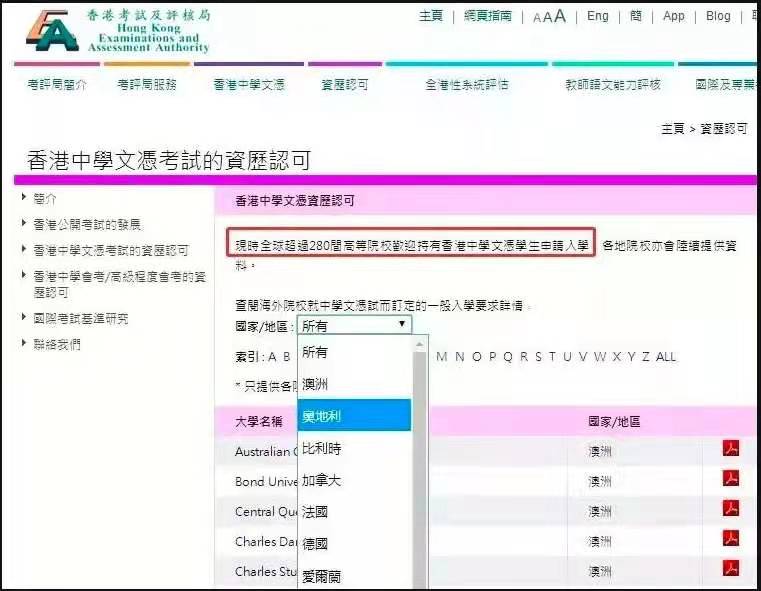Switch to English via Eng link
Viewport: 761px width, 591px height.
(x=597, y=16)
